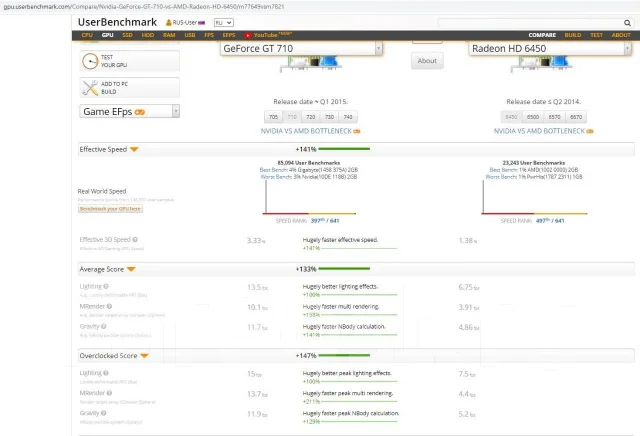
Task: Click gamepad icon after right NVIDIA VS AMD BOTTLENECK
Action: pos(590,131)
